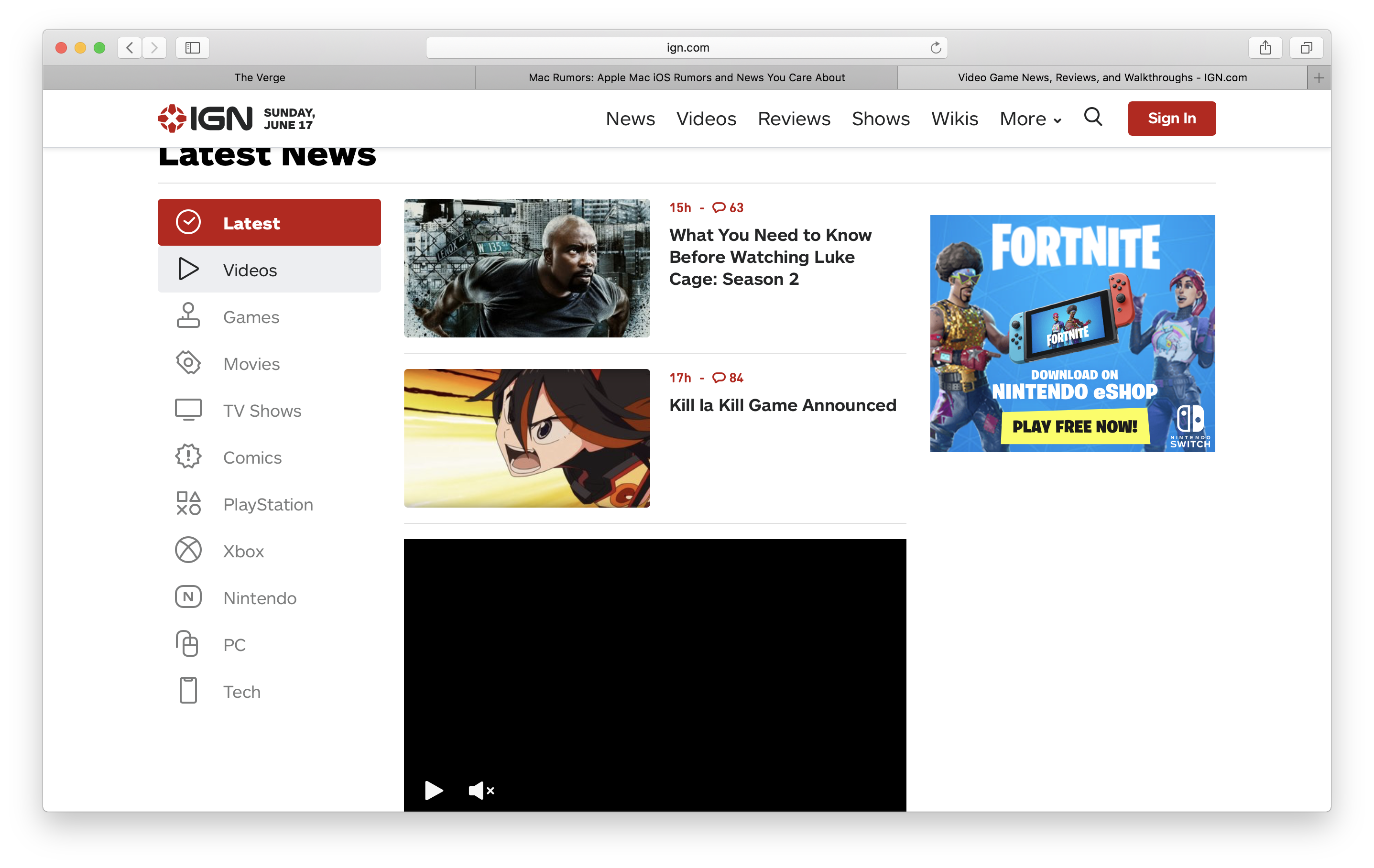Click the ign.com address bar
This screenshot has width=1374, height=868.
687,48
